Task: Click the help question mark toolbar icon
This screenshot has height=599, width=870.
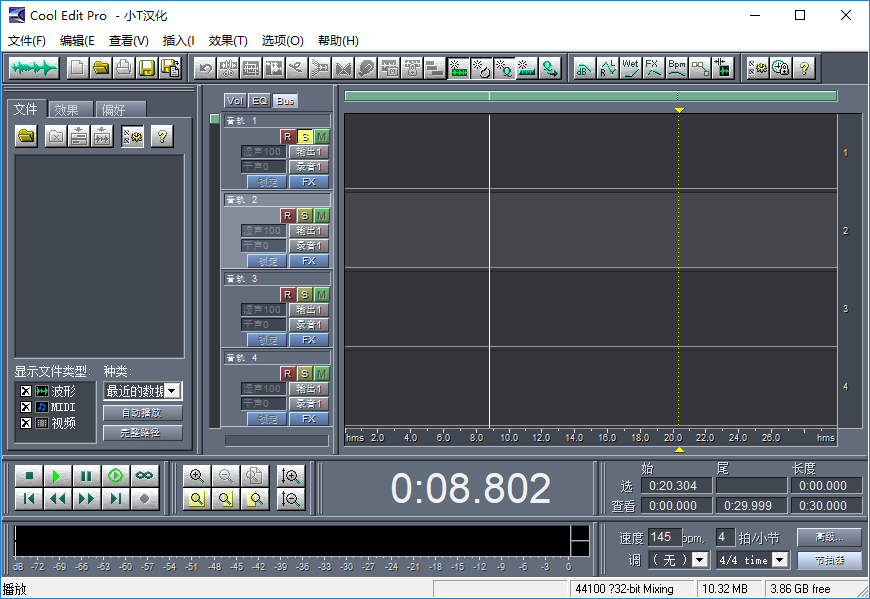Action: 804,68
